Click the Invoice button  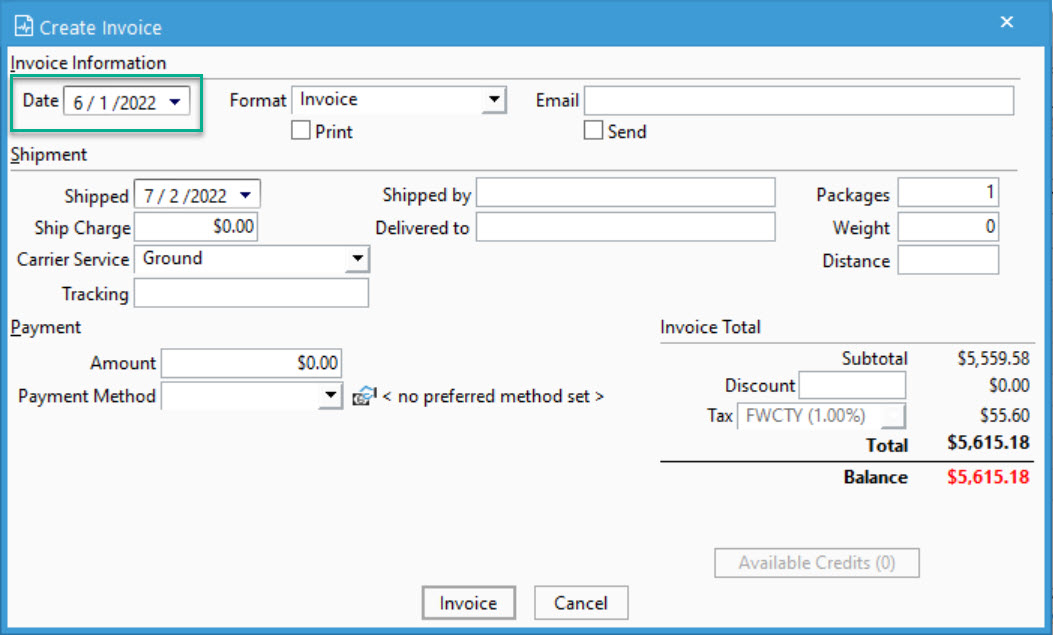(x=468, y=603)
